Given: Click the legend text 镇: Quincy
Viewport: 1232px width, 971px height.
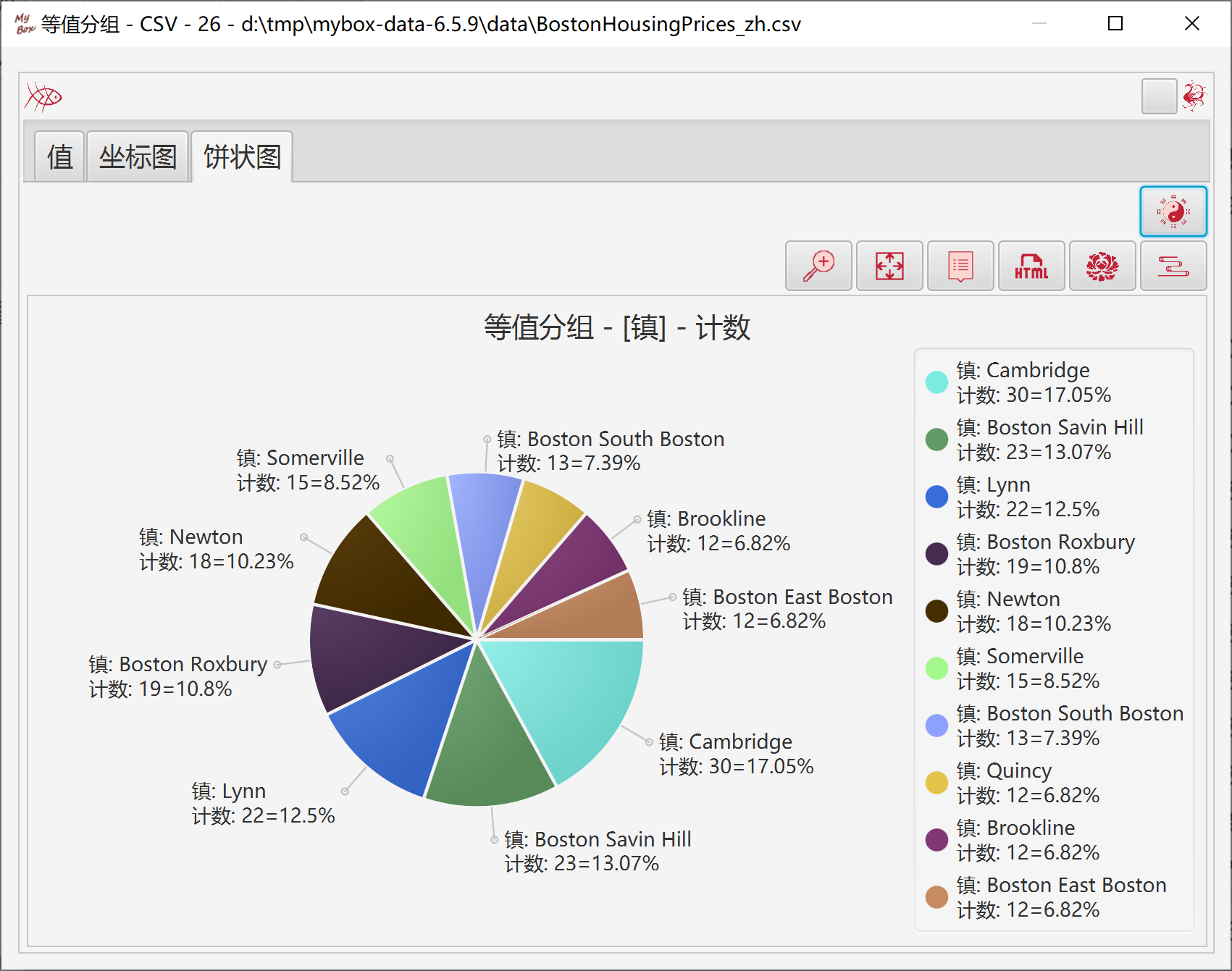Looking at the screenshot, I should point(1004,771).
